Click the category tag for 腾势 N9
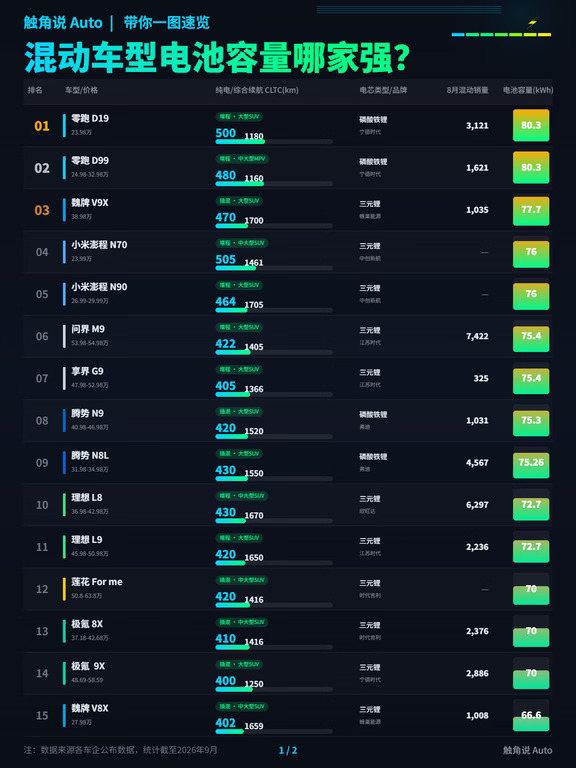The image size is (576, 768). (239, 411)
